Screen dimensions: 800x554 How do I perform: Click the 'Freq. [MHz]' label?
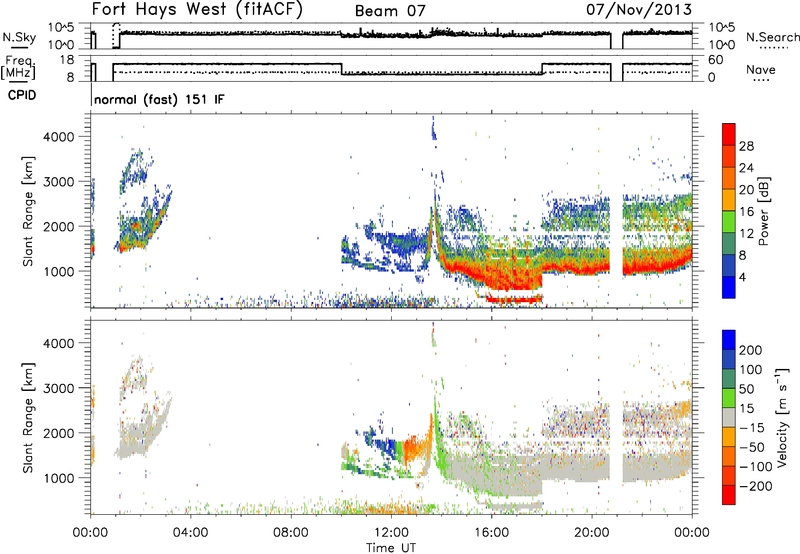(x=19, y=67)
